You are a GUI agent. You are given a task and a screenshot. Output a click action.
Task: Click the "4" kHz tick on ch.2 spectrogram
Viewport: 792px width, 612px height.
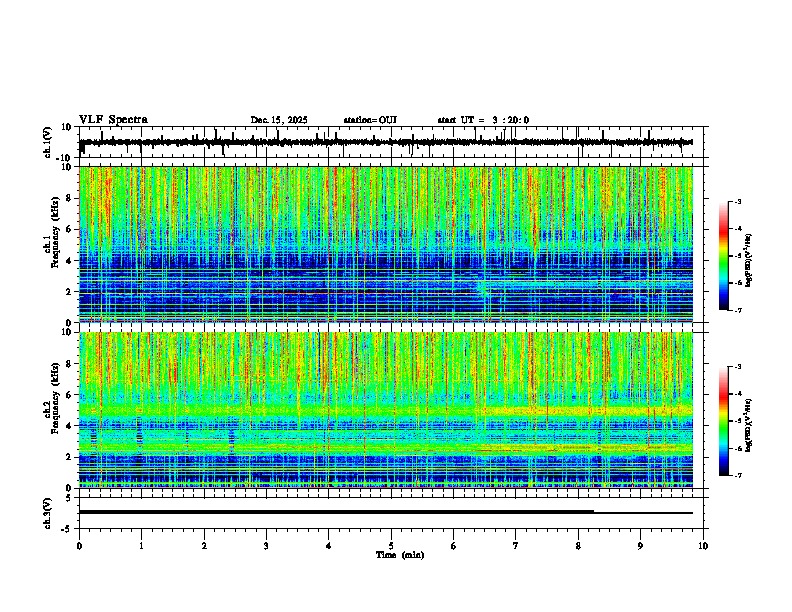(69, 426)
